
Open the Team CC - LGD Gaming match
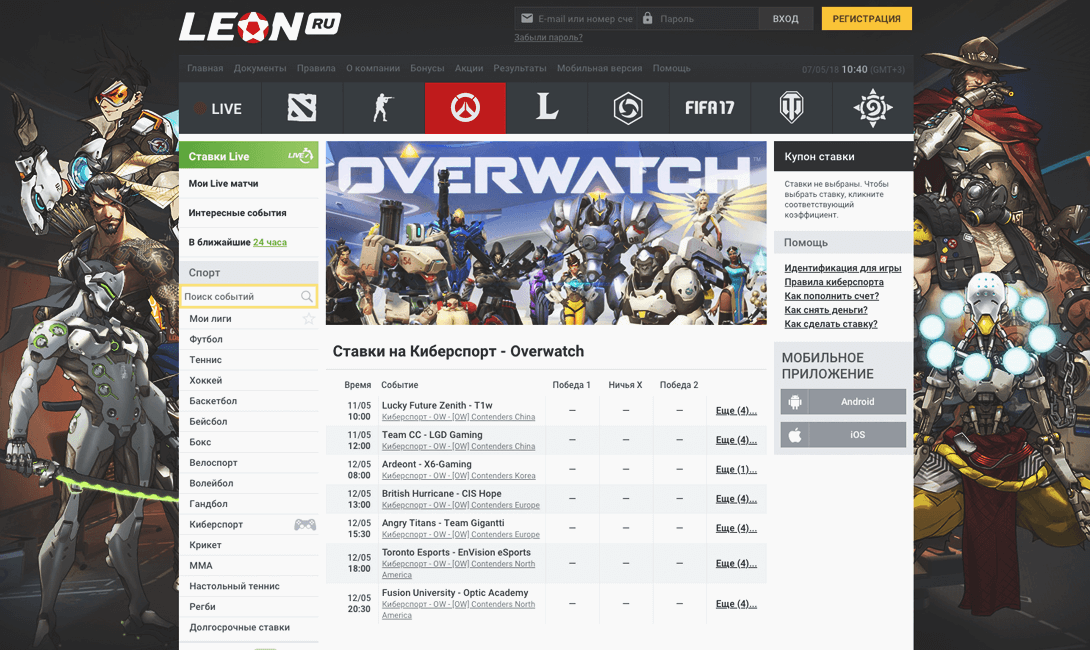(432, 434)
